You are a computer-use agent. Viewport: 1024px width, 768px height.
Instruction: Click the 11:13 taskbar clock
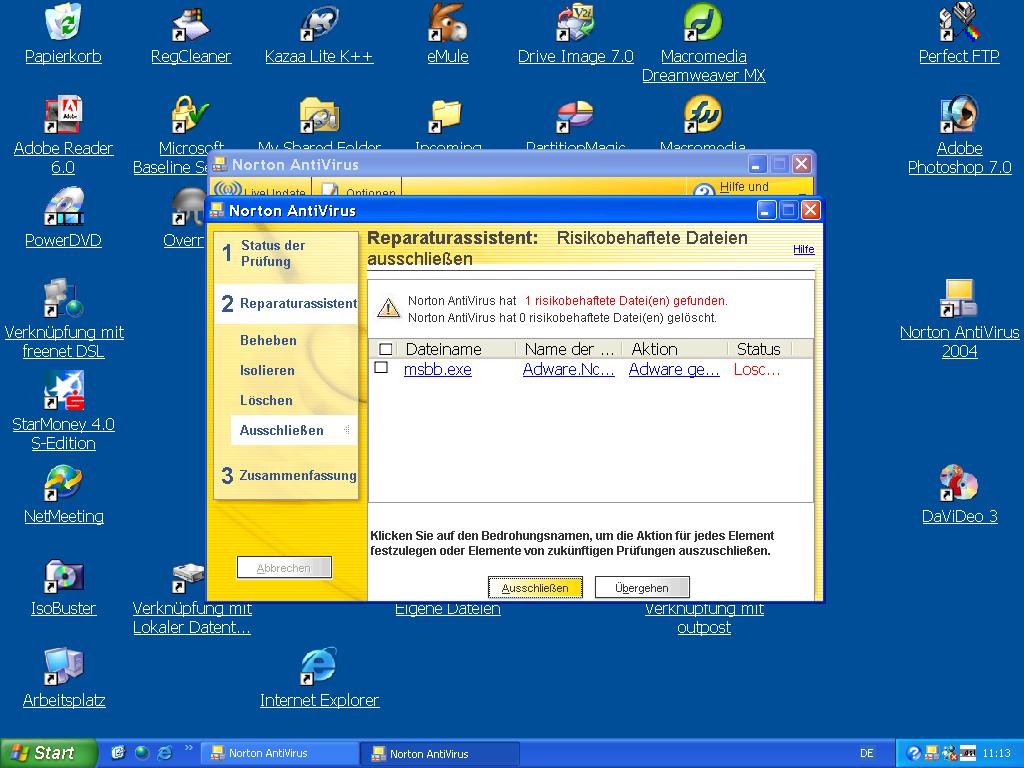click(x=997, y=753)
